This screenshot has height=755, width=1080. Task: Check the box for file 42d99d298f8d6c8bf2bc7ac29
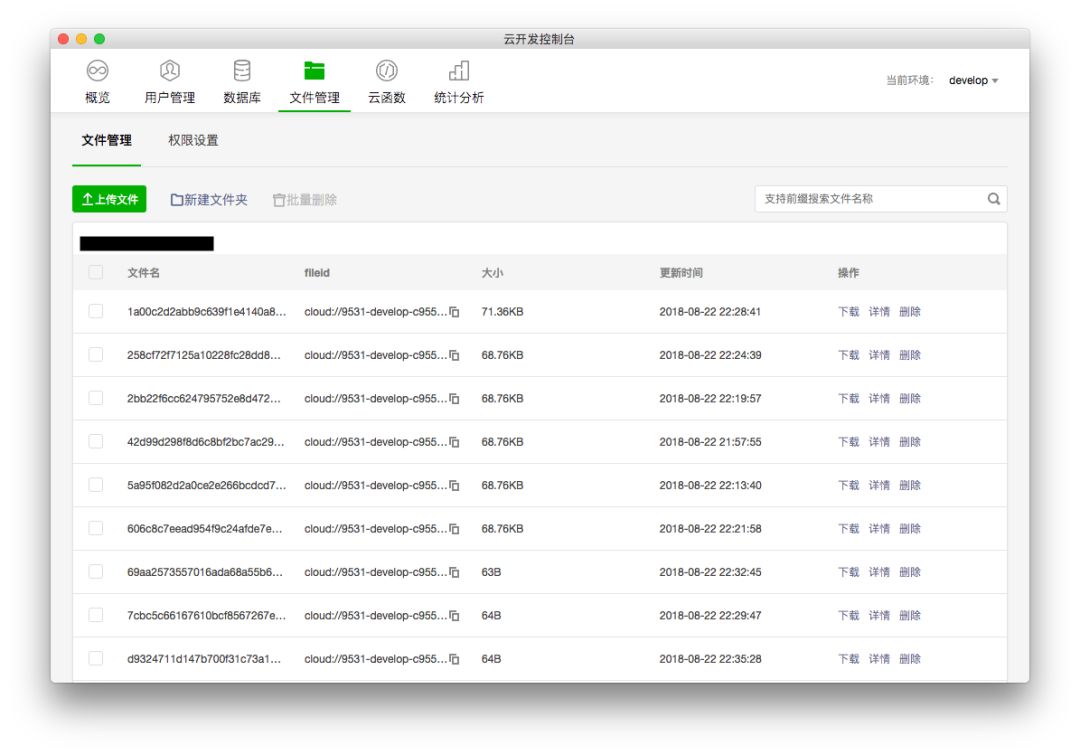coord(96,442)
